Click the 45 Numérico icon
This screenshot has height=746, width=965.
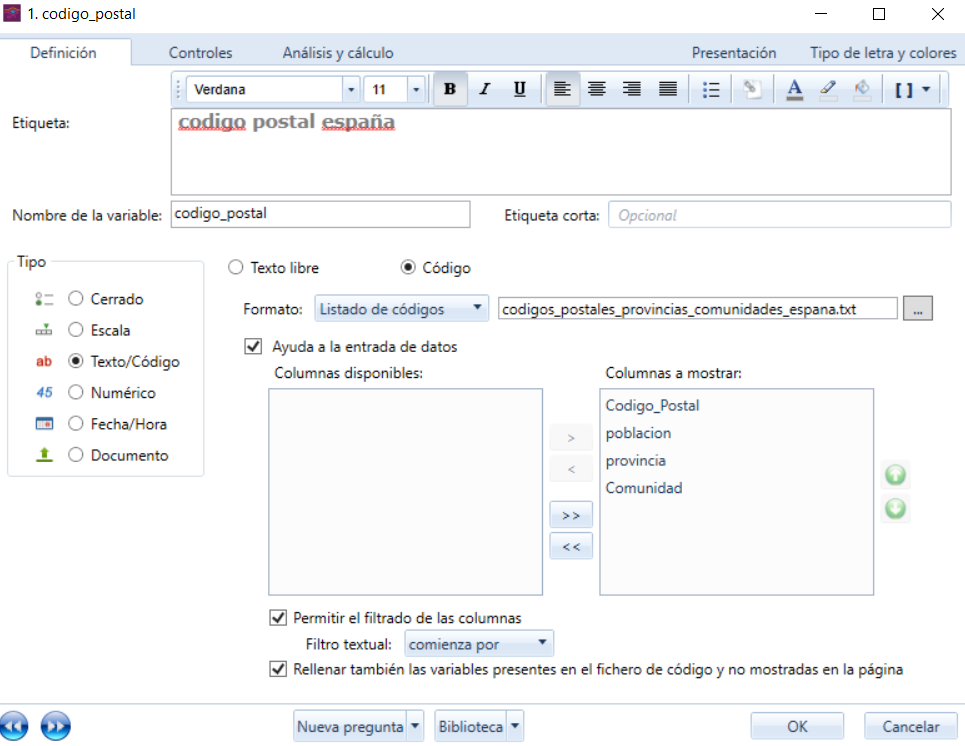tap(44, 393)
